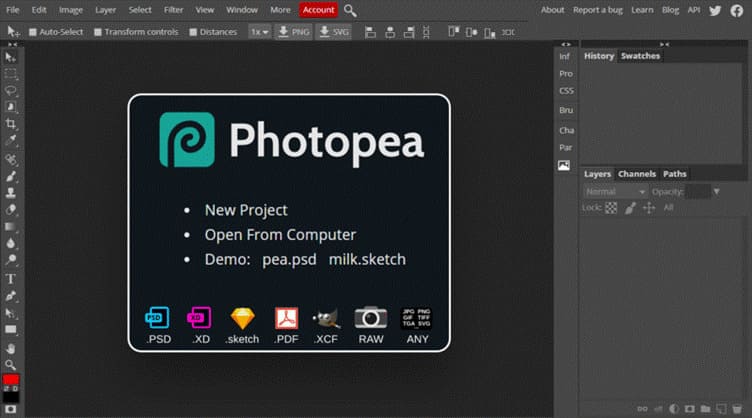Click the New Project link
Viewport: 752px width, 418px height.
coord(246,210)
